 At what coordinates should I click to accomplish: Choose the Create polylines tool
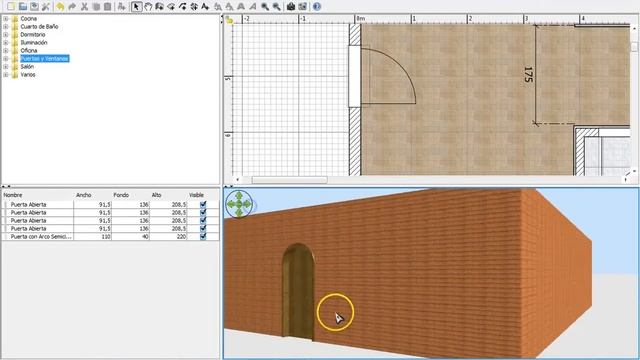coord(182,7)
